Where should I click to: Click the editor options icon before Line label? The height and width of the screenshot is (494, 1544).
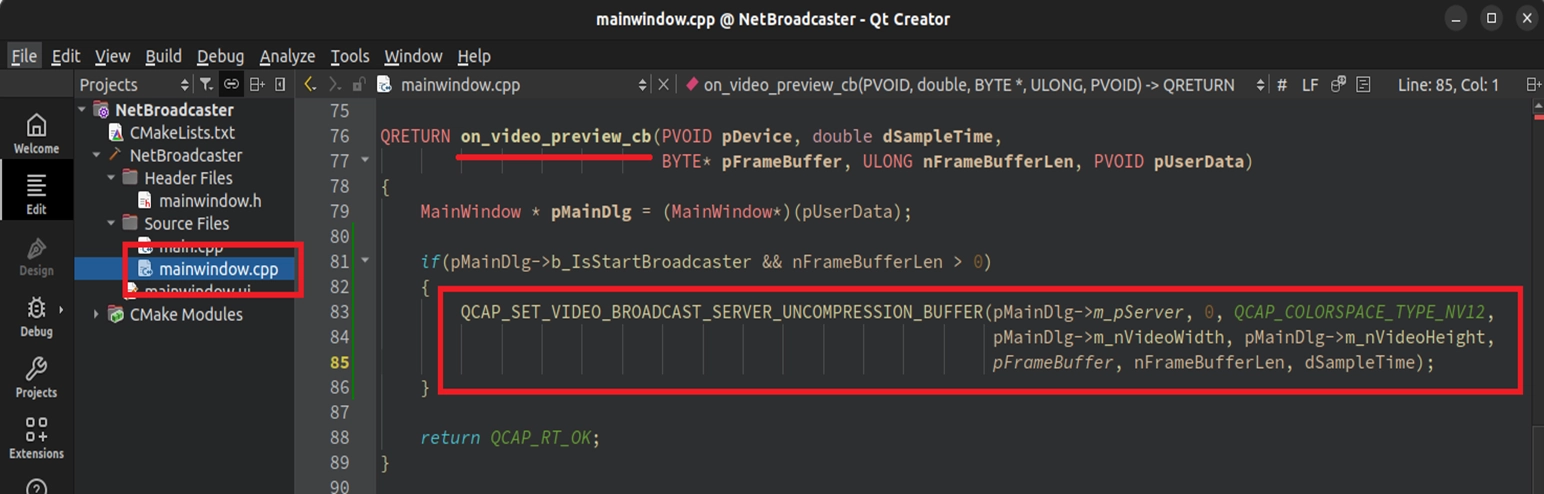(x=1363, y=85)
